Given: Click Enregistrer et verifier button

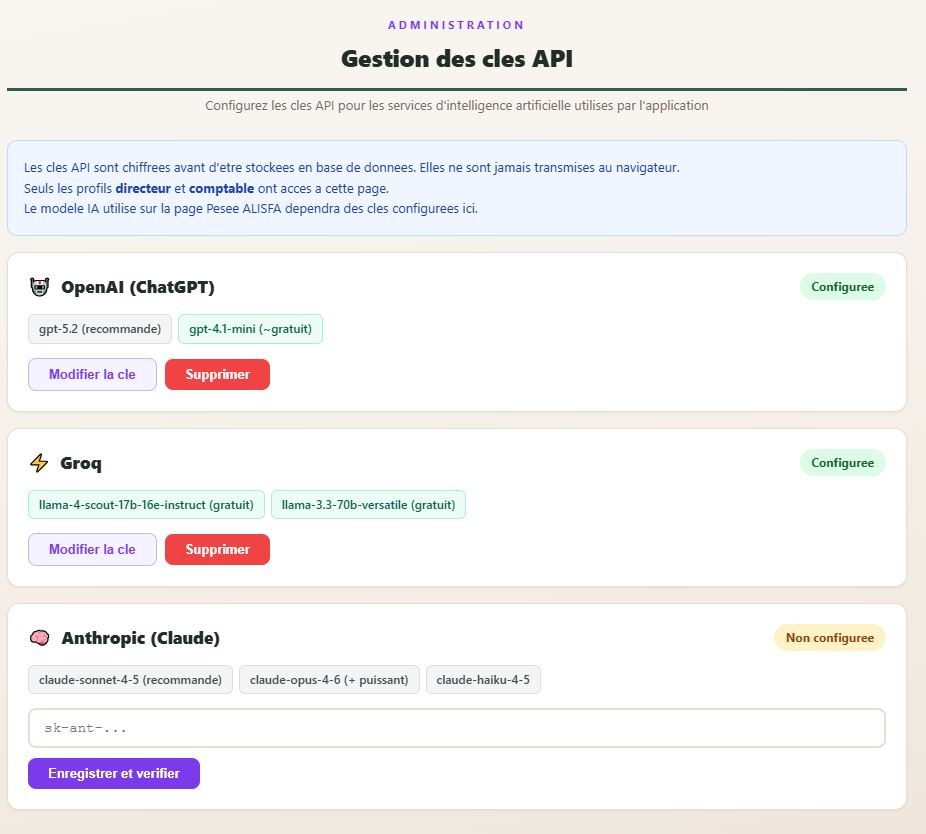Looking at the screenshot, I should click(114, 774).
